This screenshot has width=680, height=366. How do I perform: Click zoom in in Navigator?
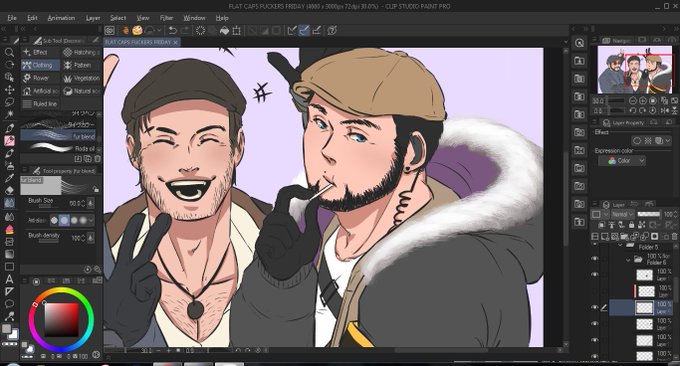[643, 101]
